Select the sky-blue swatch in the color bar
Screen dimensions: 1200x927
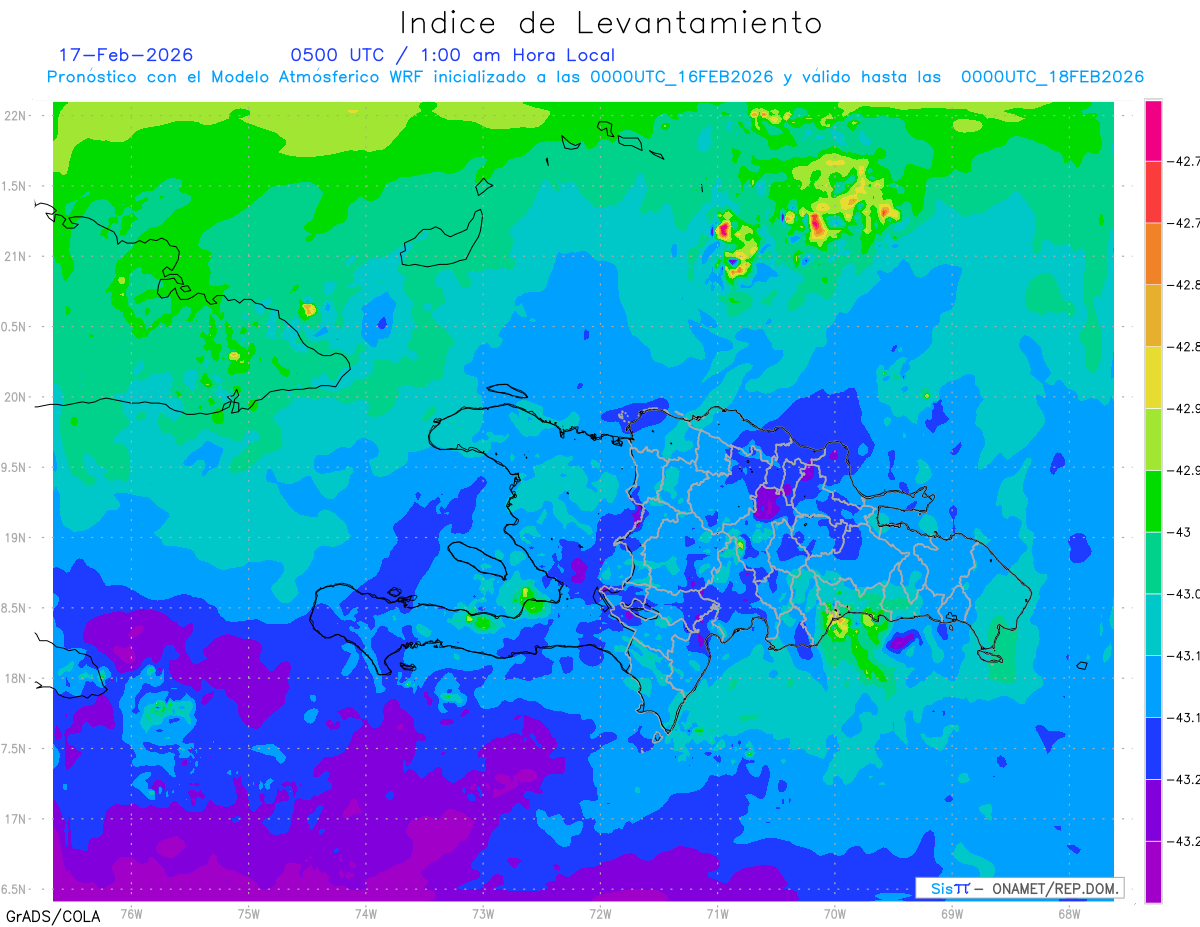1153,686
